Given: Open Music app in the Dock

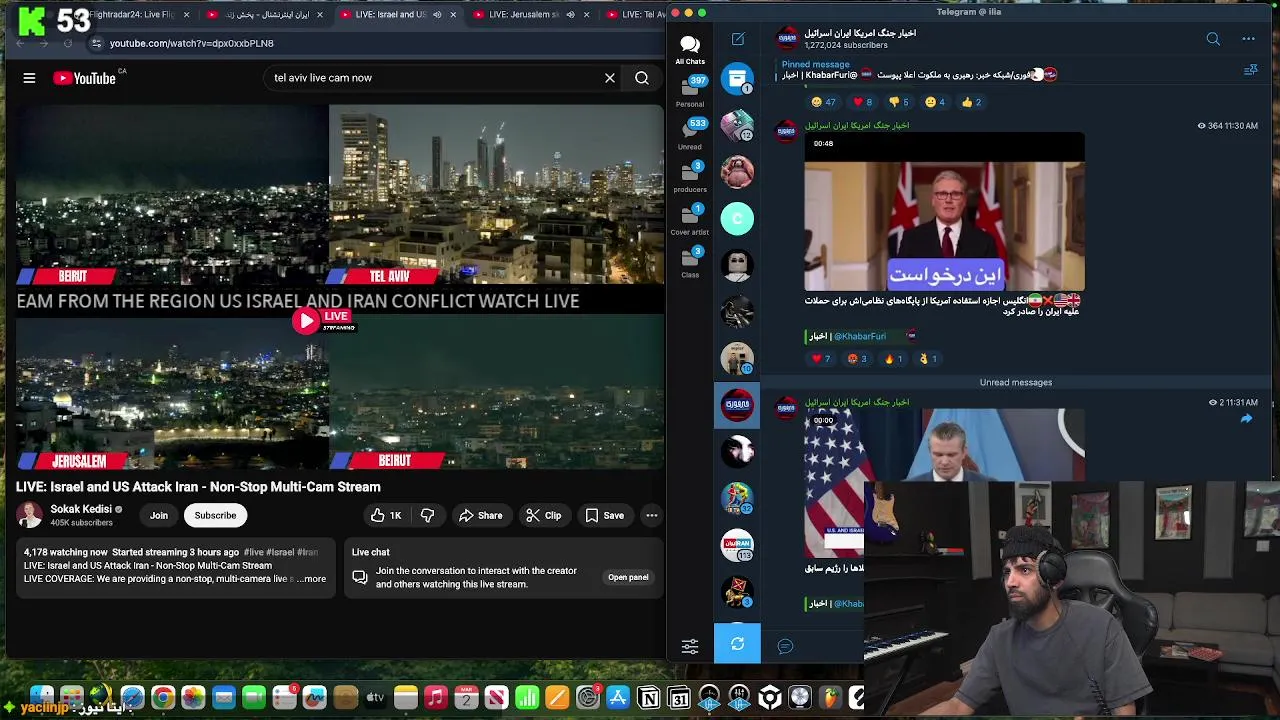Looking at the screenshot, I should (435, 698).
